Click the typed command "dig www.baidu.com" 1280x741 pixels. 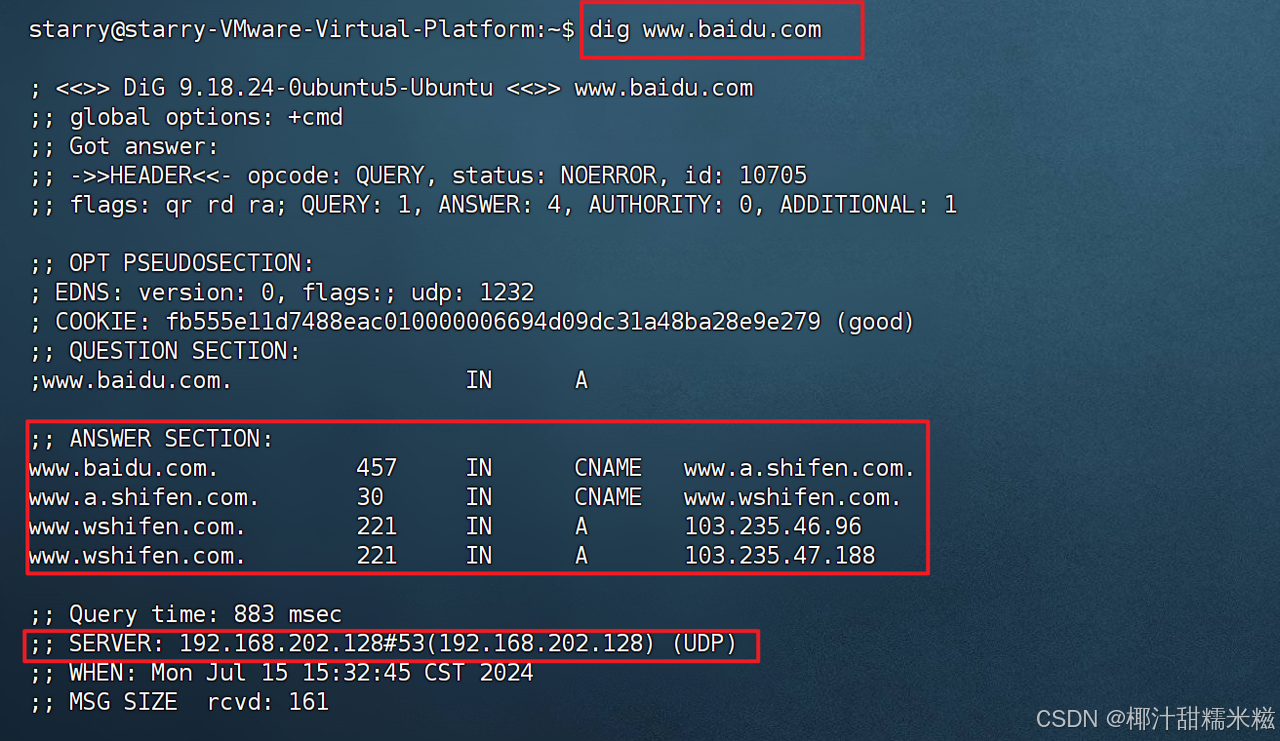click(705, 30)
